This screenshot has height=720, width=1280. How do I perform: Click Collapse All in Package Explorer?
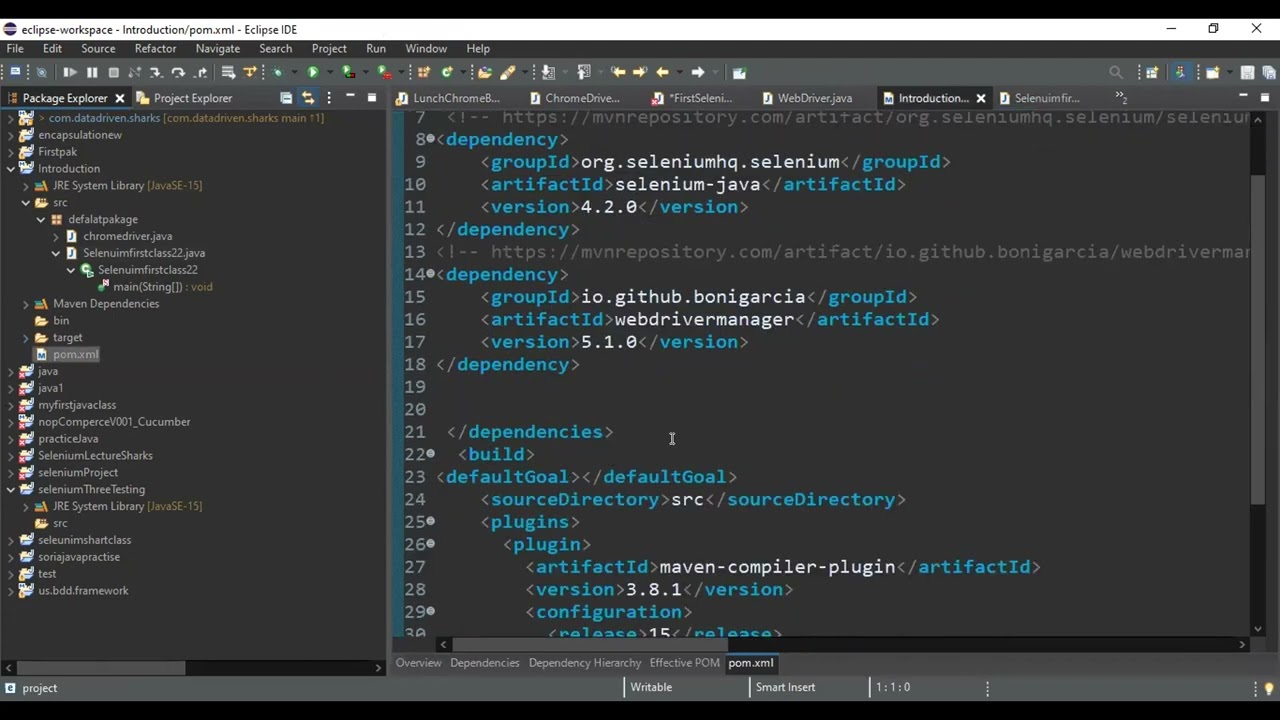[x=286, y=98]
